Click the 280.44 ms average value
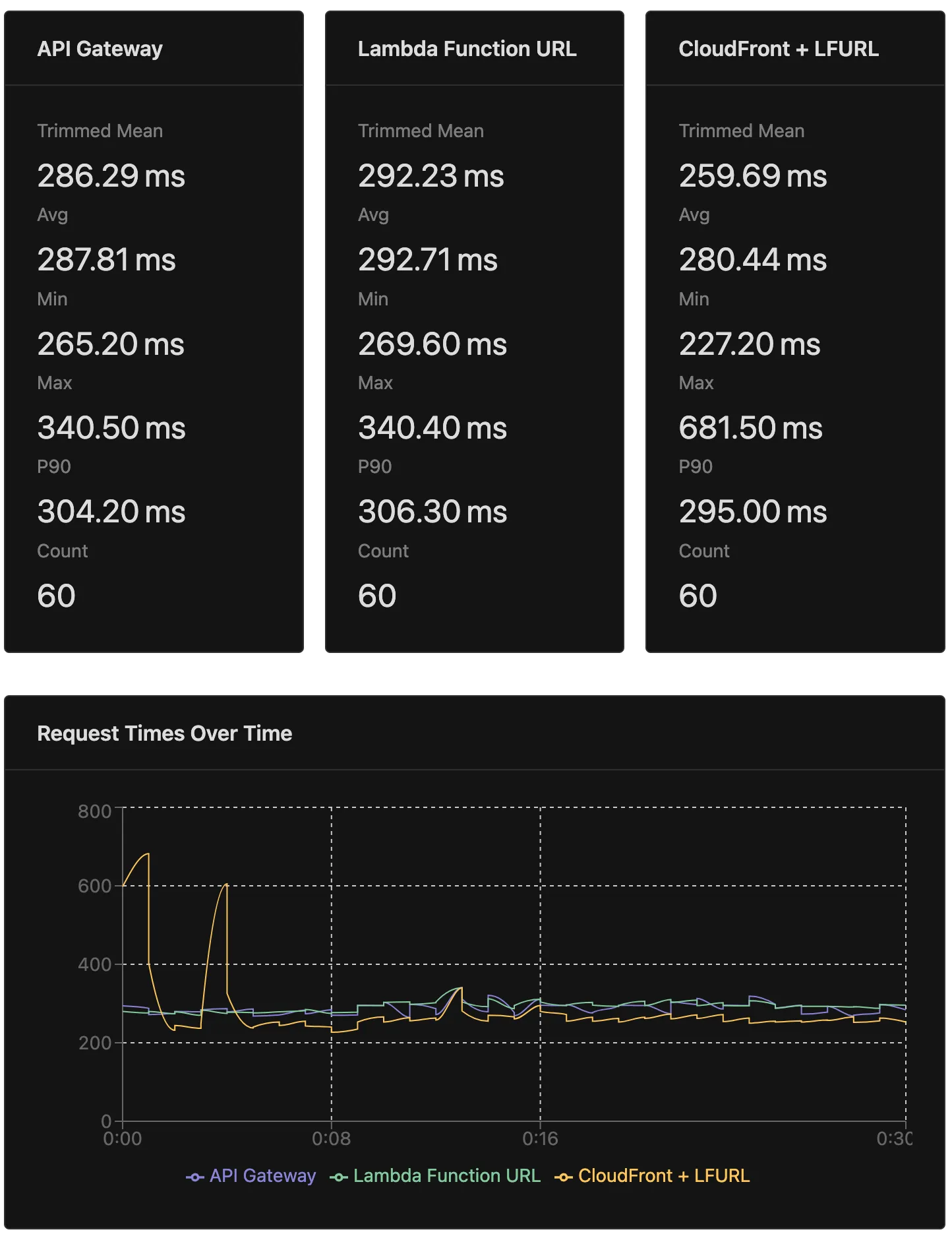 tap(753, 260)
